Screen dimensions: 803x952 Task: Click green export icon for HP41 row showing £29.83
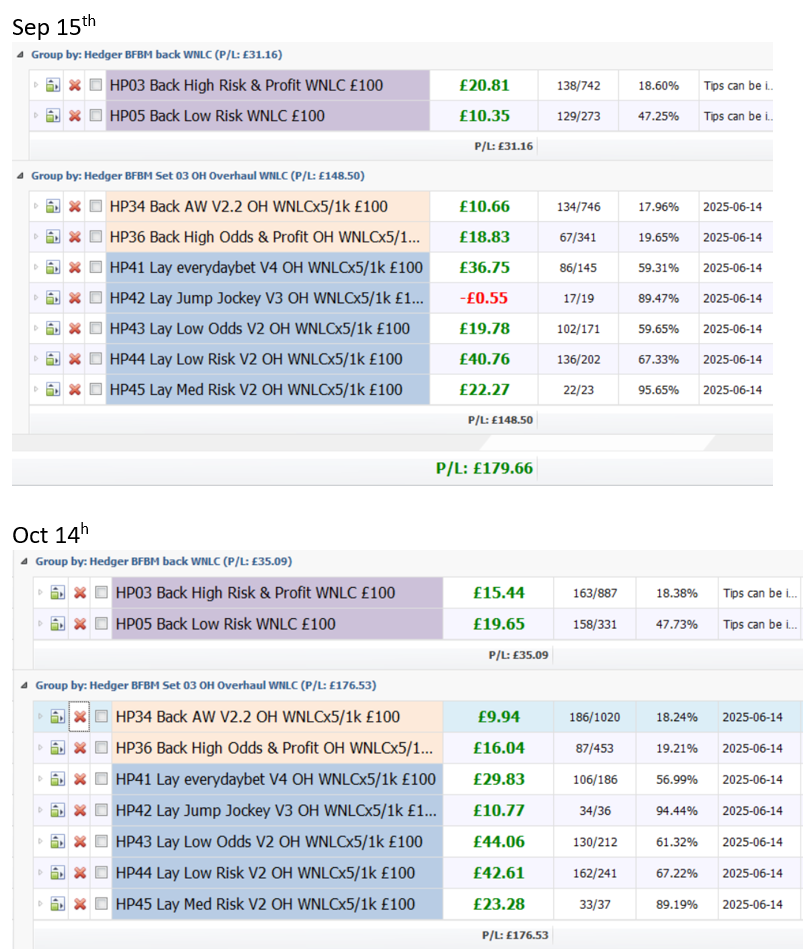point(59,779)
